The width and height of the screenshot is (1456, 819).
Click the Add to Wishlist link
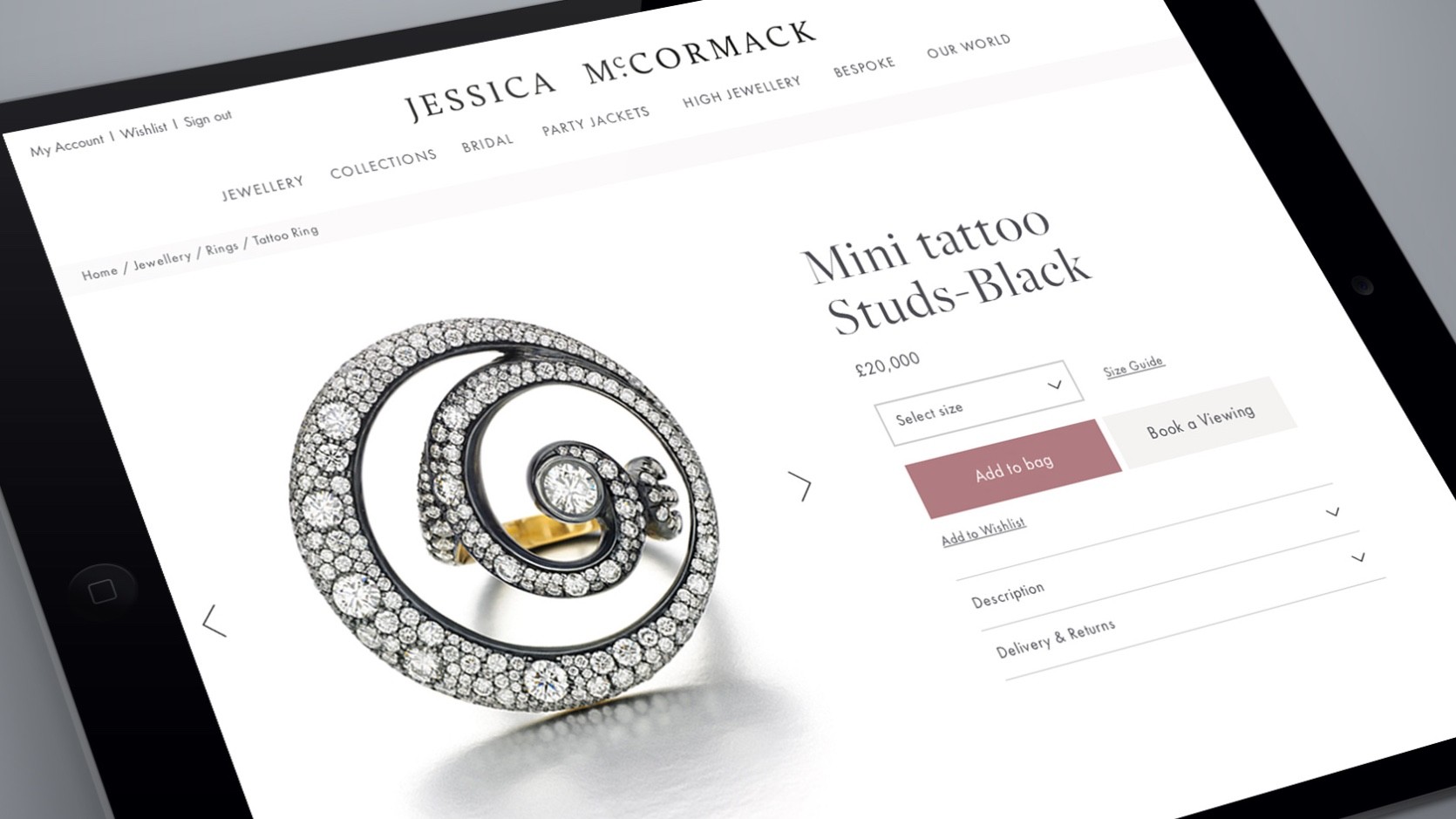tap(983, 531)
